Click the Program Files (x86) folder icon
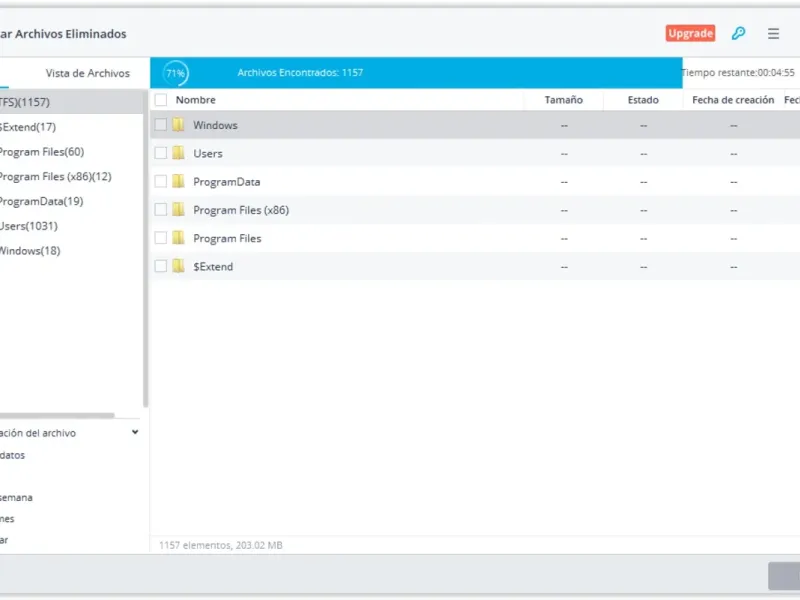Image resolution: width=800 pixels, height=600 pixels. [178, 210]
